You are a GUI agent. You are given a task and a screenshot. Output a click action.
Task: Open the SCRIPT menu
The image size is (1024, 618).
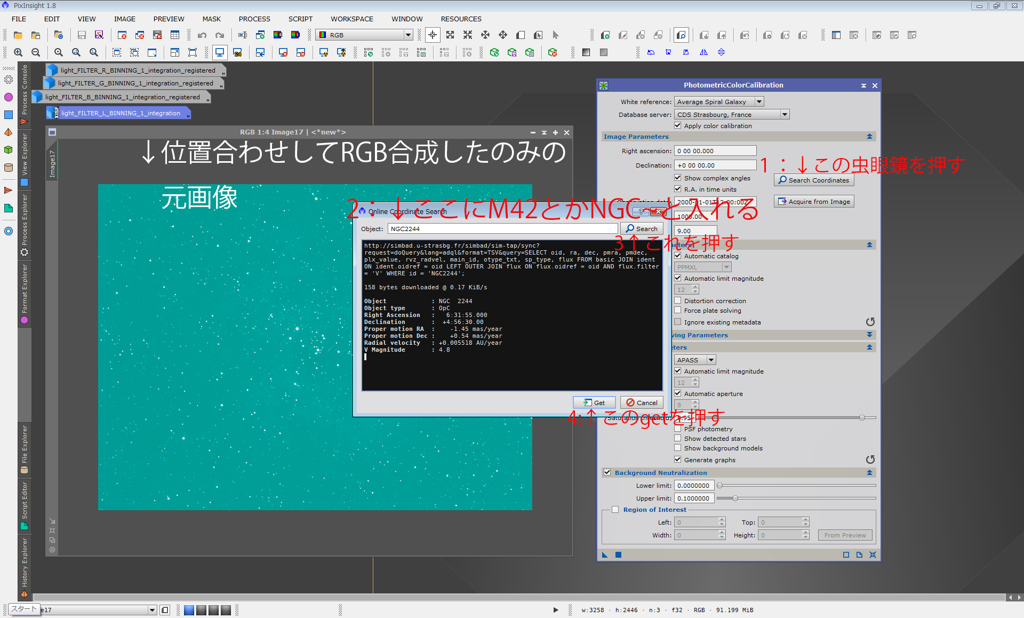(300, 19)
